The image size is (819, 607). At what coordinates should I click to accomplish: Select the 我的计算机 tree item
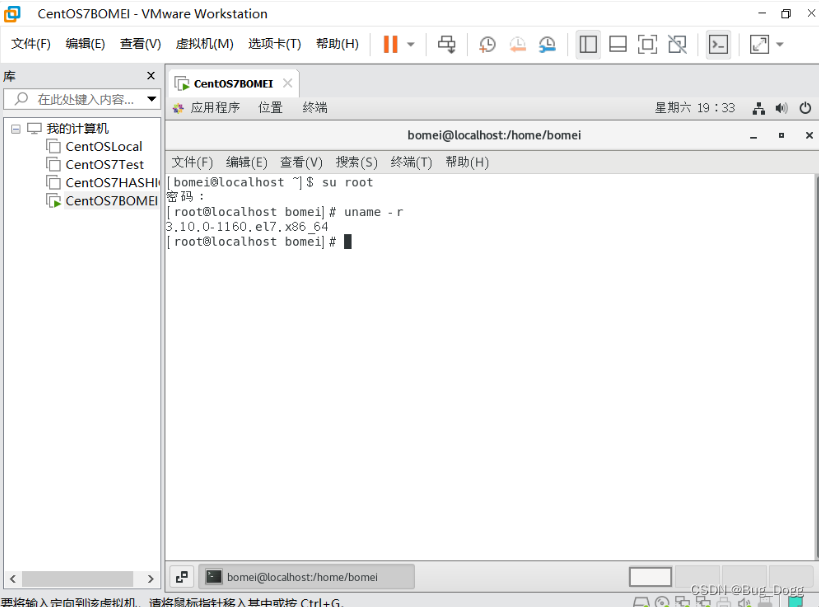[77, 129]
